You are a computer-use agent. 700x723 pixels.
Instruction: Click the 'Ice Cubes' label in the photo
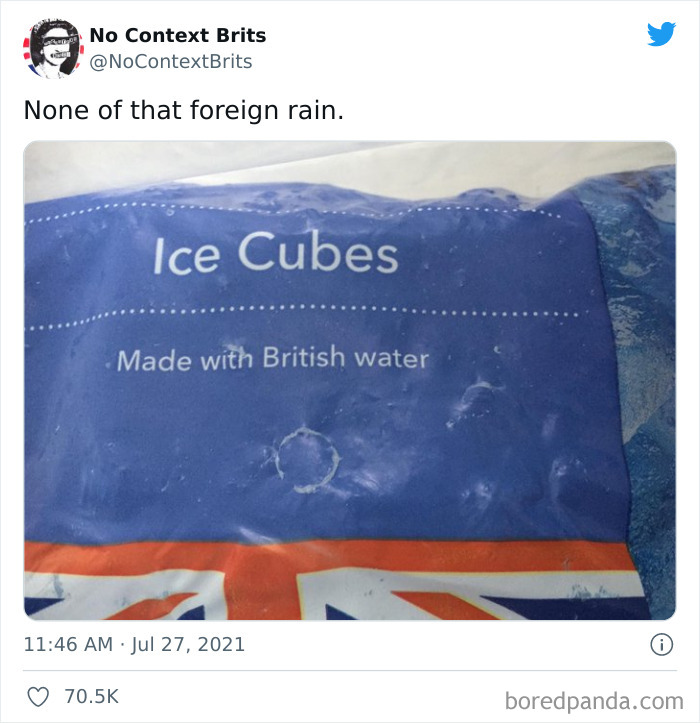[275, 253]
